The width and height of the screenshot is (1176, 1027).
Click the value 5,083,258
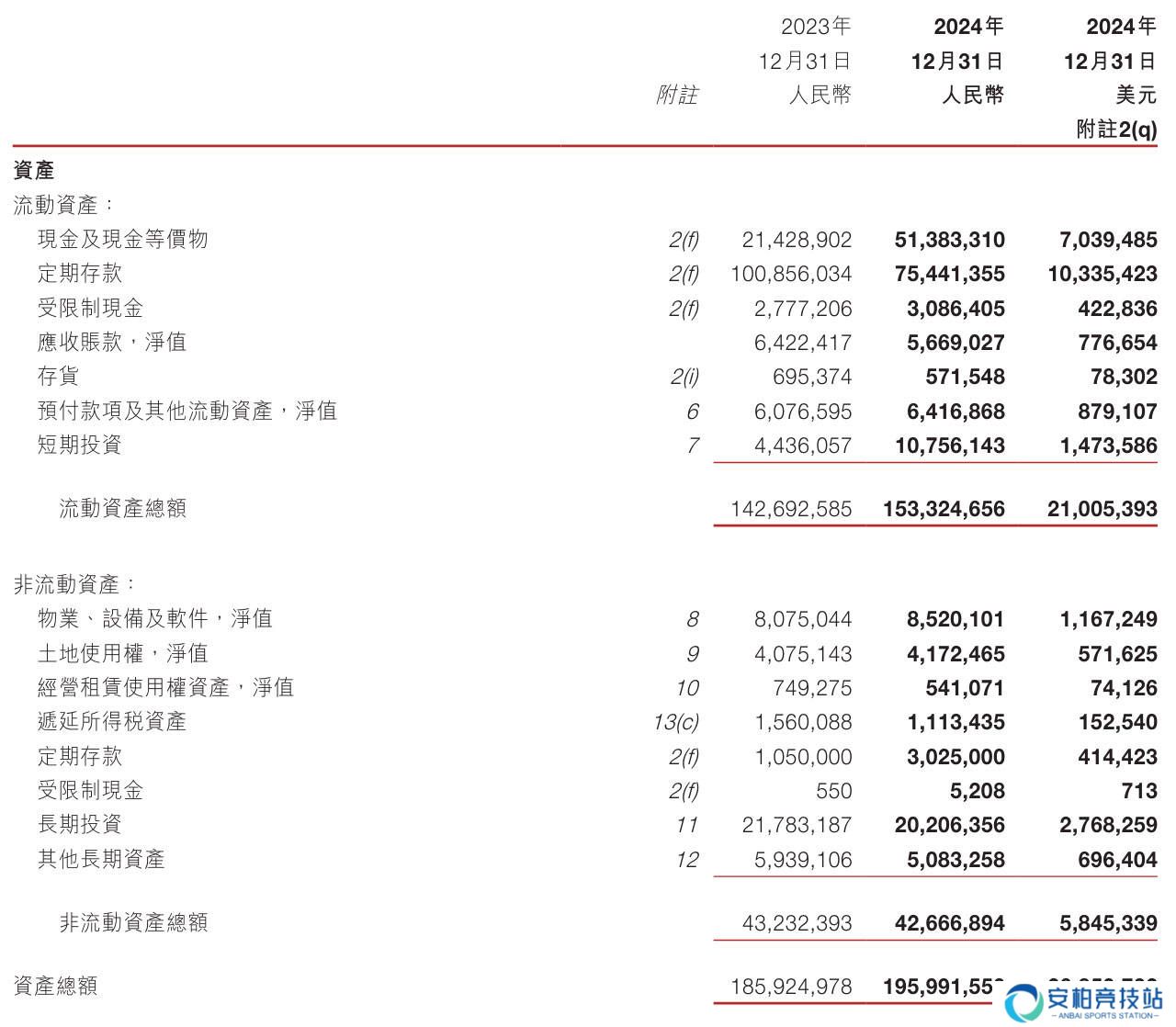955,861
